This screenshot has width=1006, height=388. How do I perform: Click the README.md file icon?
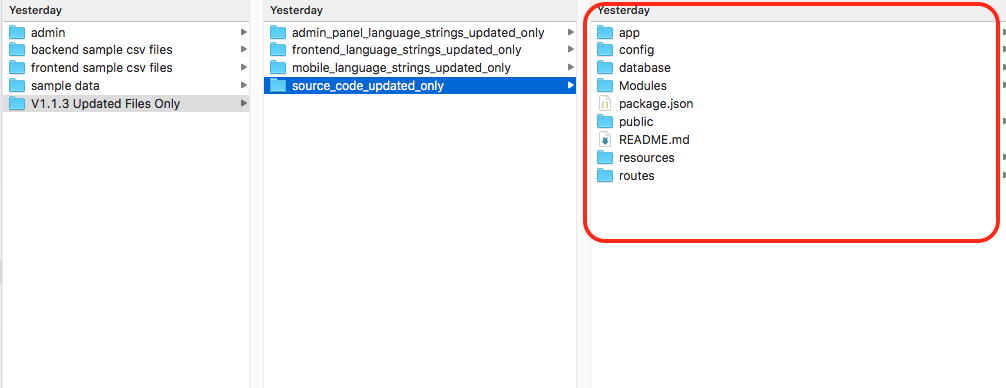(x=604, y=139)
